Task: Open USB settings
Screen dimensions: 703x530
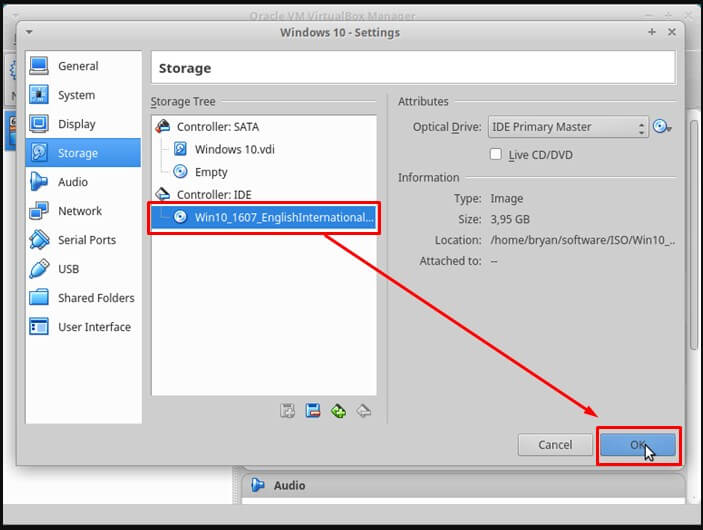Action: click(x=83, y=269)
